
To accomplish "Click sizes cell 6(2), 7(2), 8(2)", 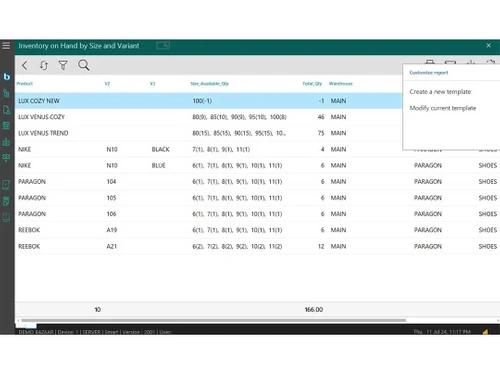I will 237,246.
